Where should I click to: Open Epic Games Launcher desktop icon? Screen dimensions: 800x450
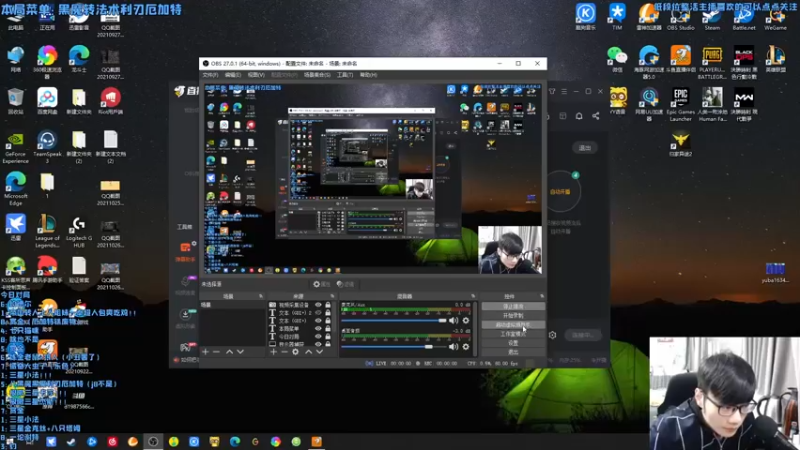point(681,104)
